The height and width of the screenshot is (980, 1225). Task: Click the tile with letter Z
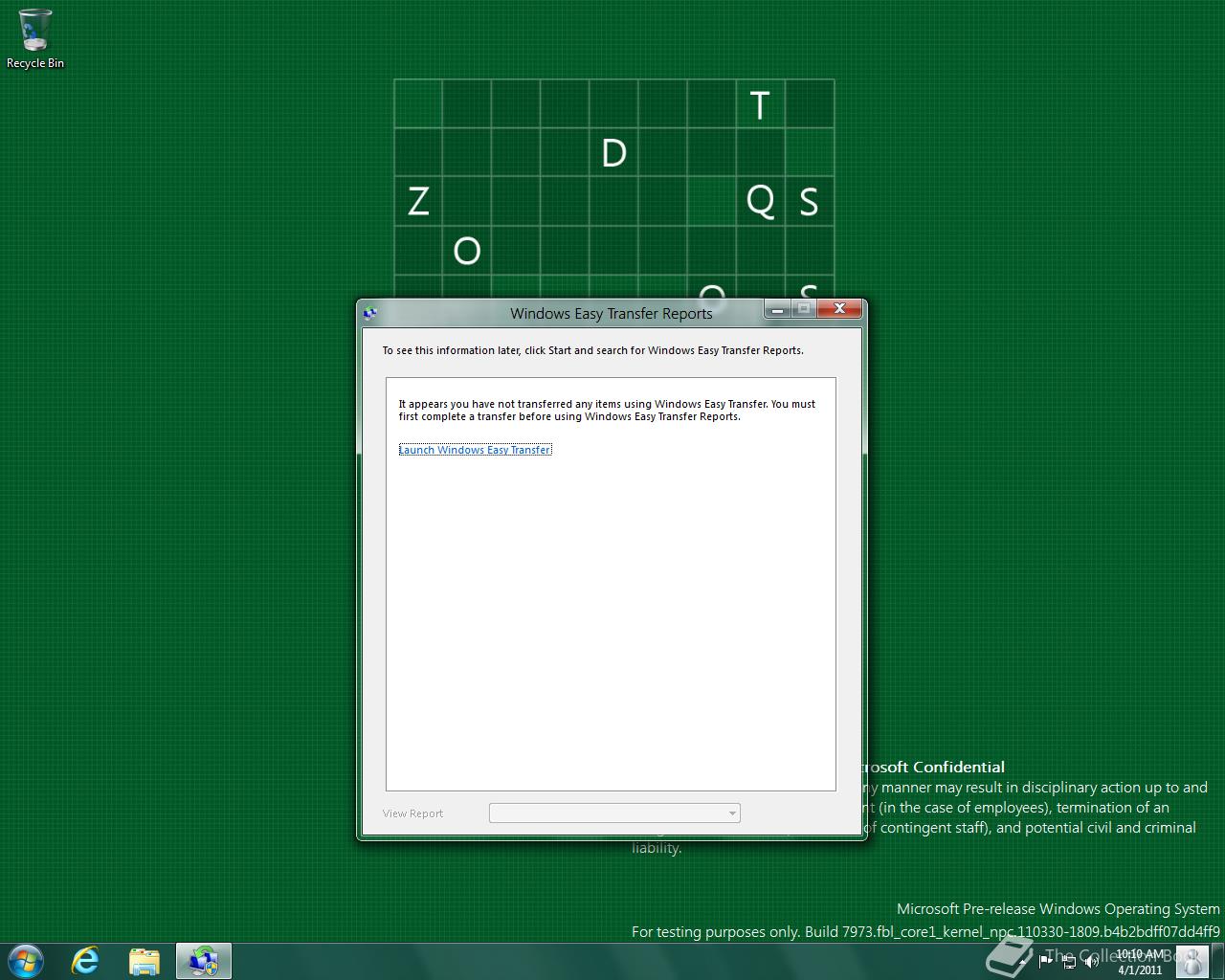(418, 202)
